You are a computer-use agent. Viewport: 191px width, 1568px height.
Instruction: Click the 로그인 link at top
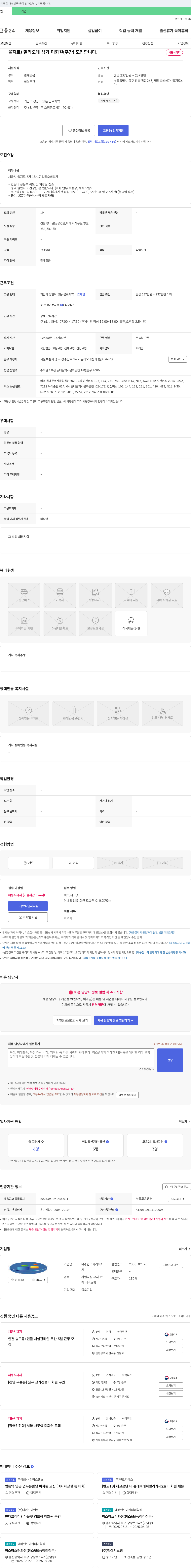178,19
